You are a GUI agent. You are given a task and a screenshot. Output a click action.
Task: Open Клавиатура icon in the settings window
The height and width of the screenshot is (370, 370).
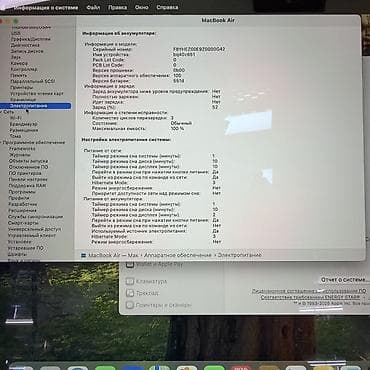point(130,282)
